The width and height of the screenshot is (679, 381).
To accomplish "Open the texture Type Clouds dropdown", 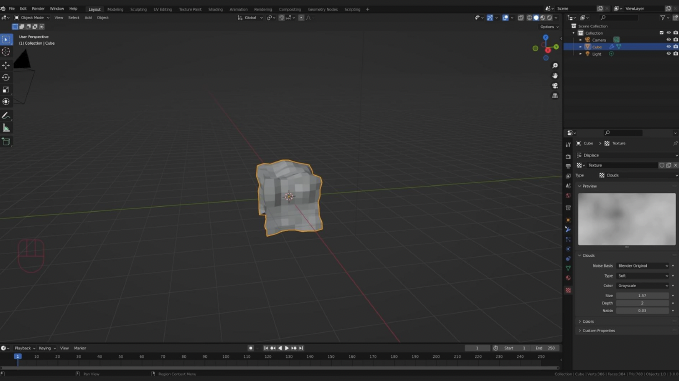I will [637, 175].
